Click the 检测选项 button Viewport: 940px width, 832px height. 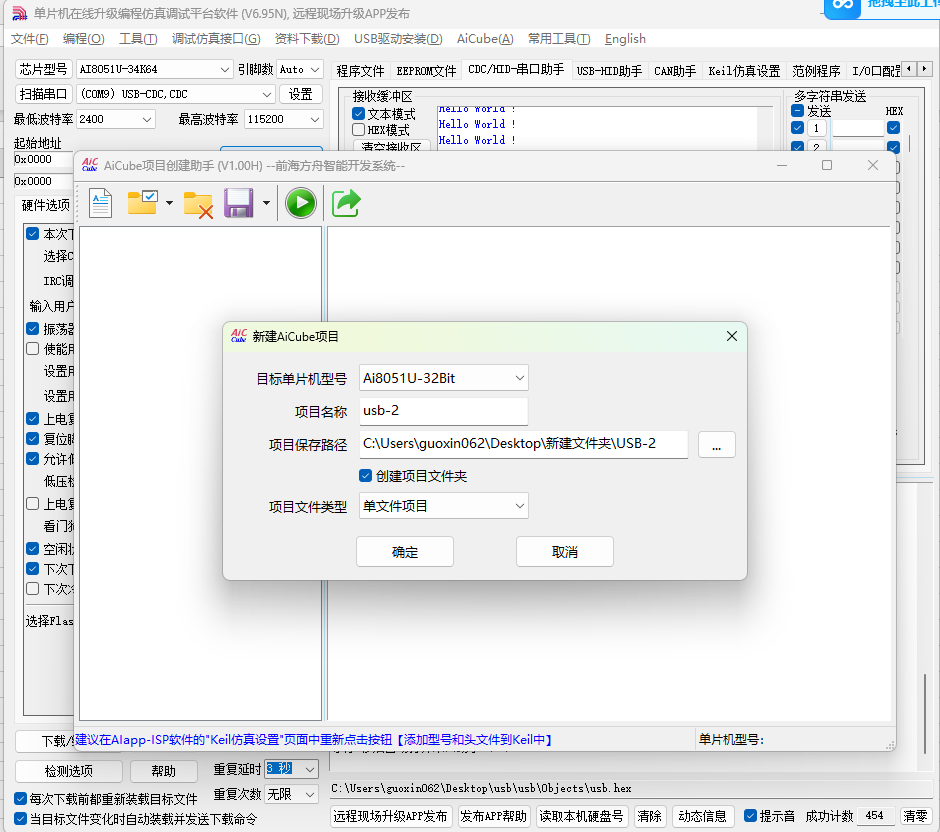click(69, 771)
